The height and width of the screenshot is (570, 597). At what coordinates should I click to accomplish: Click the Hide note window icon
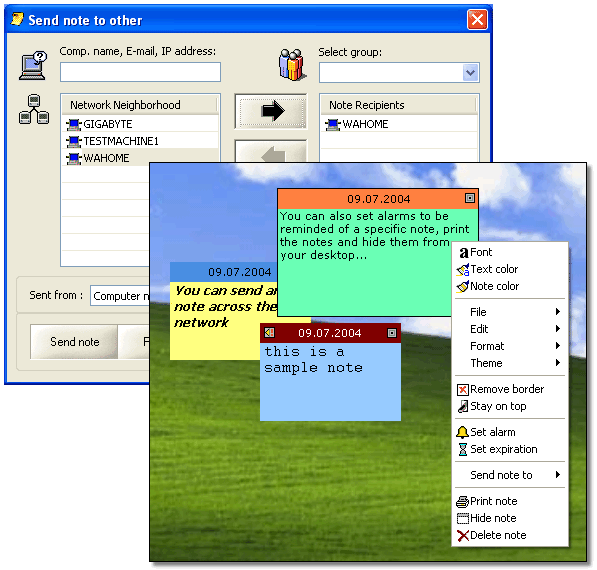[463, 519]
